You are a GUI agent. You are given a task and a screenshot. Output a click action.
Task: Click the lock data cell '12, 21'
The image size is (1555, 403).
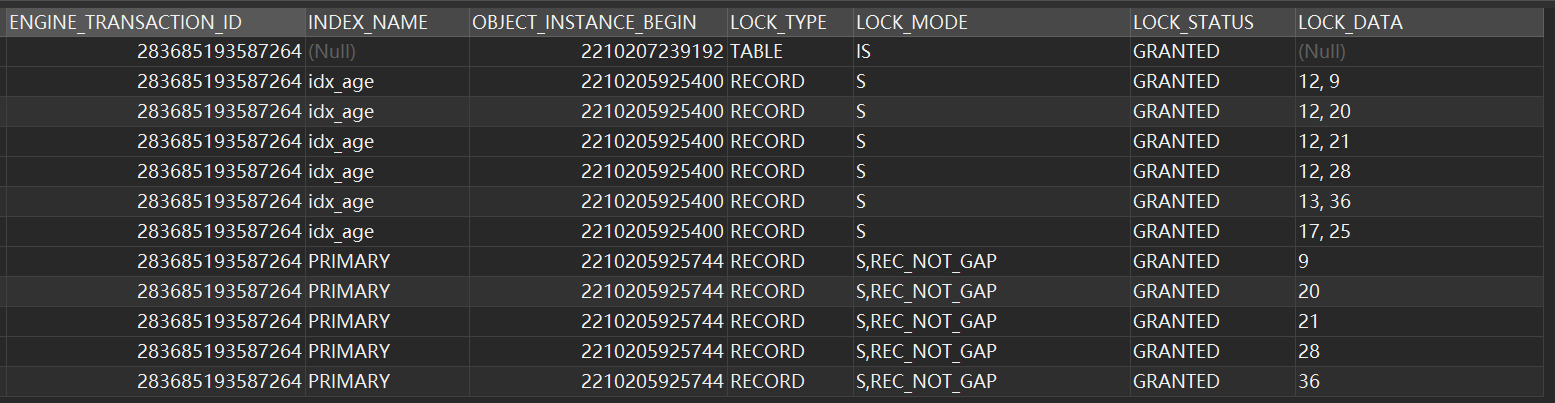[1424, 141]
